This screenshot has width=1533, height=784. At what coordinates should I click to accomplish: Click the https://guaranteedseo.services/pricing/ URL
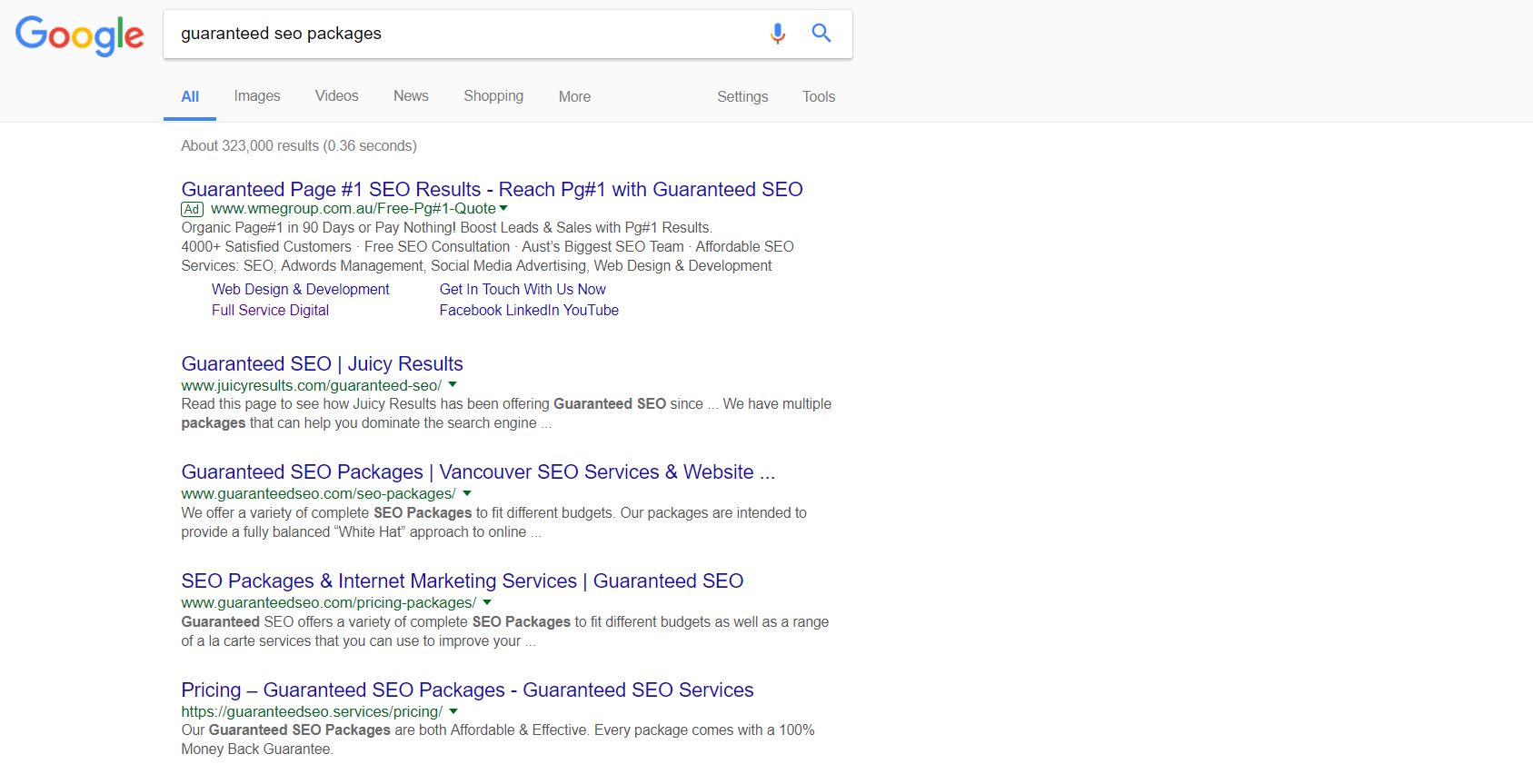312,711
